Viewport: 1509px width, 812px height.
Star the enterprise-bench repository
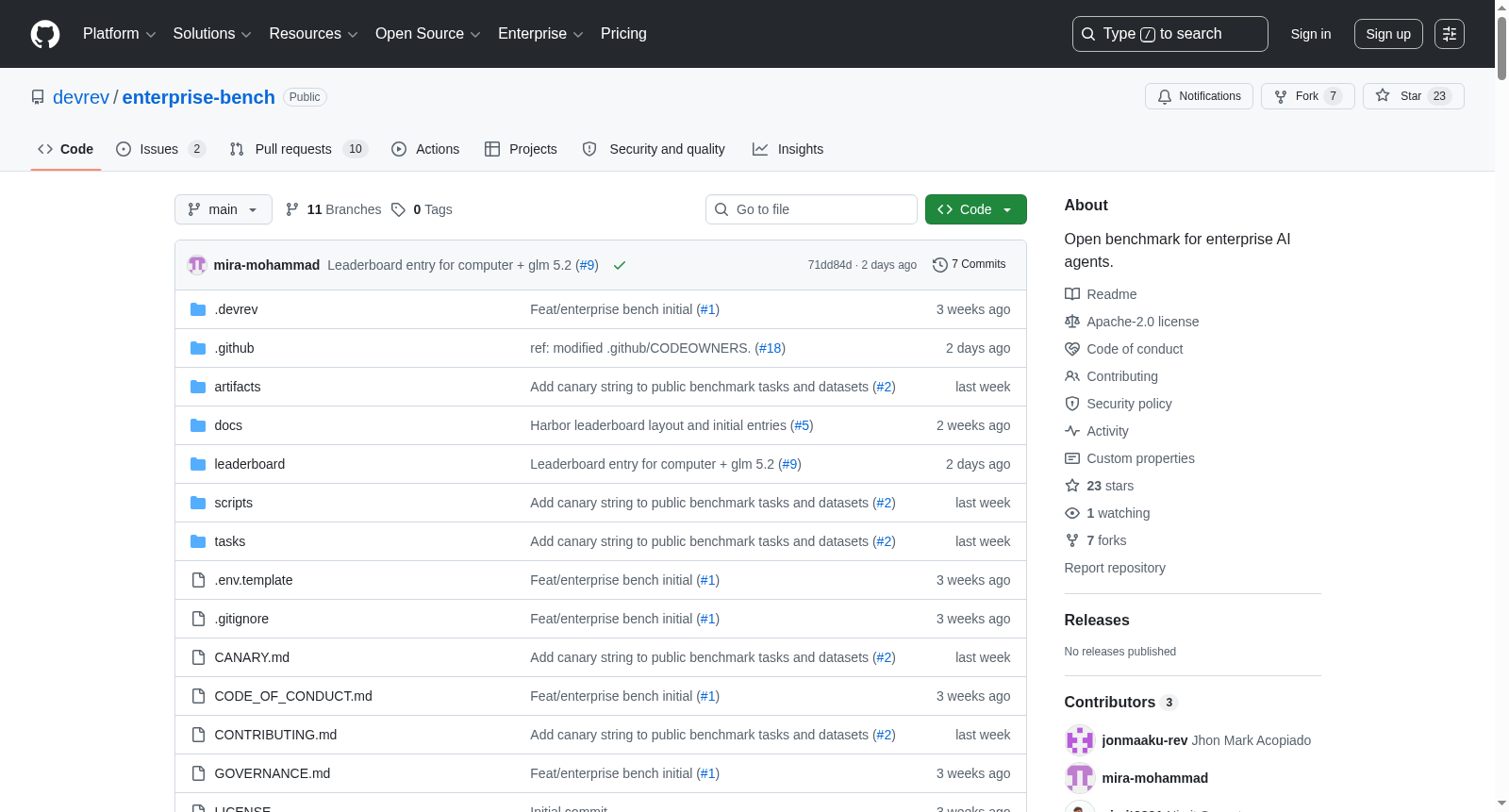coord(1413,96)
